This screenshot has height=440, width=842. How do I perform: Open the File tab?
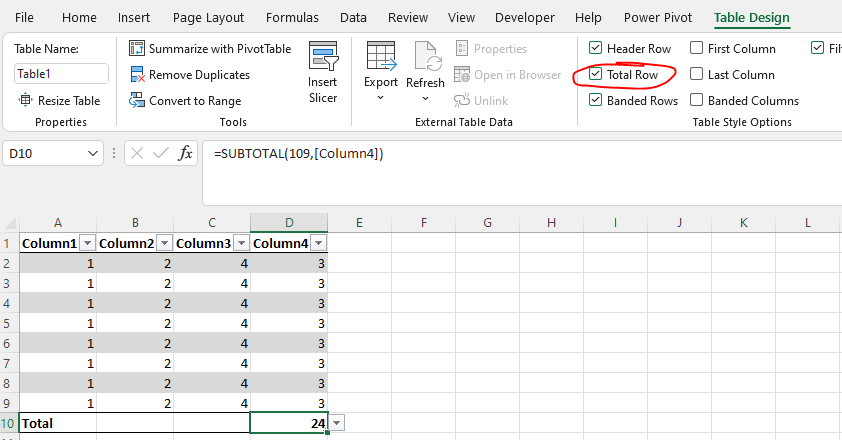point(24,18)
